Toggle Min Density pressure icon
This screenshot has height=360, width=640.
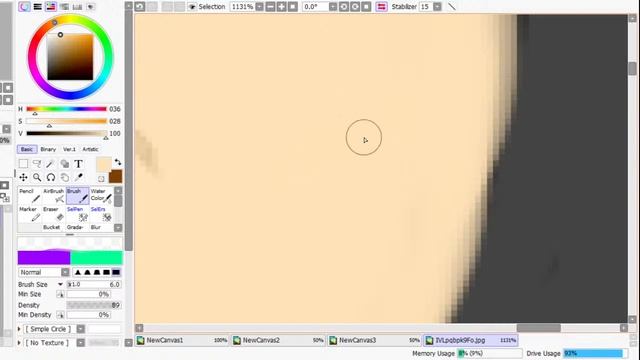pos(60,315)
